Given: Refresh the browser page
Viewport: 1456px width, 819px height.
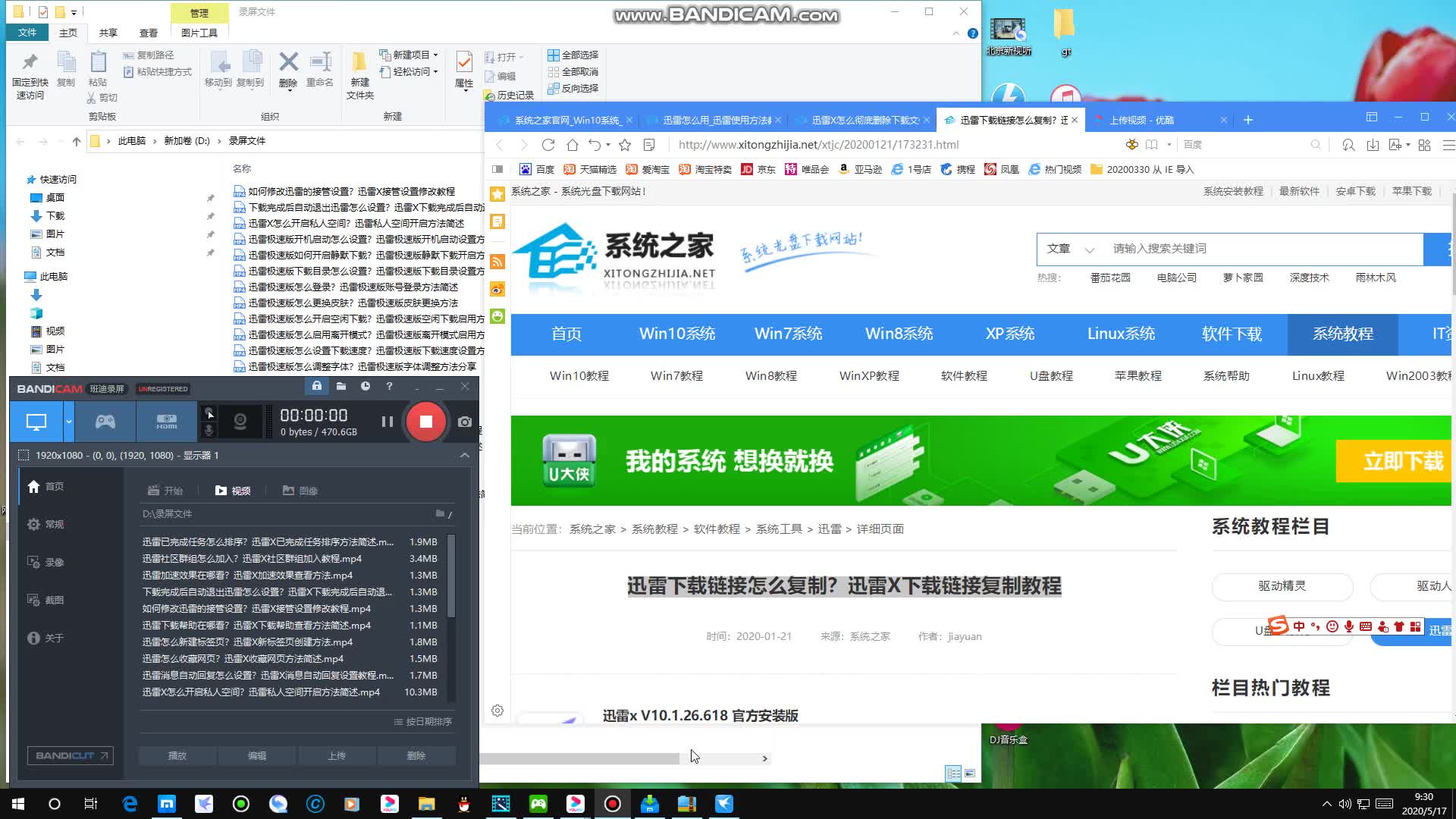Looking at the screenshot, I should [x=548, y=144].
